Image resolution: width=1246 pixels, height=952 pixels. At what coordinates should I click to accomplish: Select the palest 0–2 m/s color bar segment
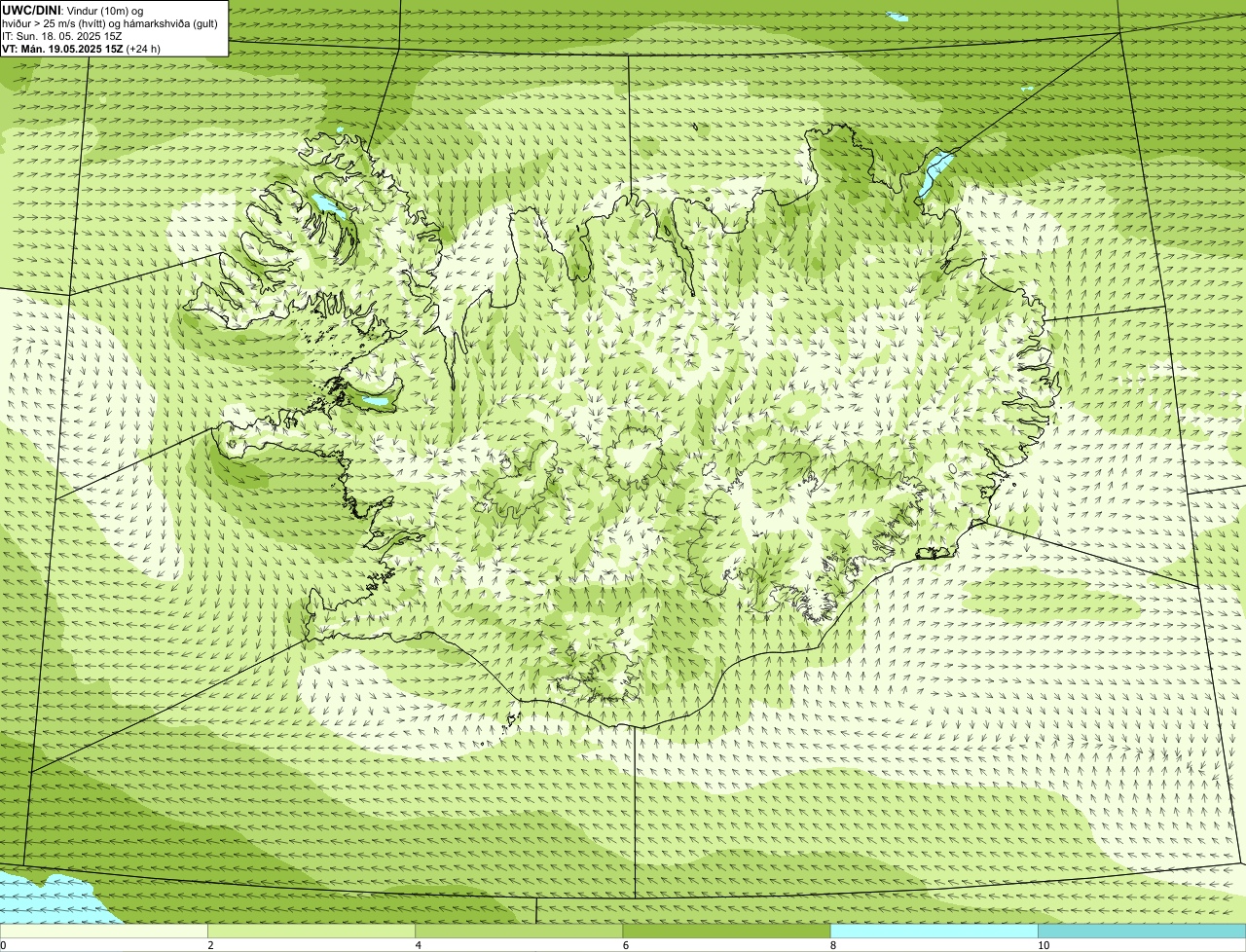click(x=103, y=932)
